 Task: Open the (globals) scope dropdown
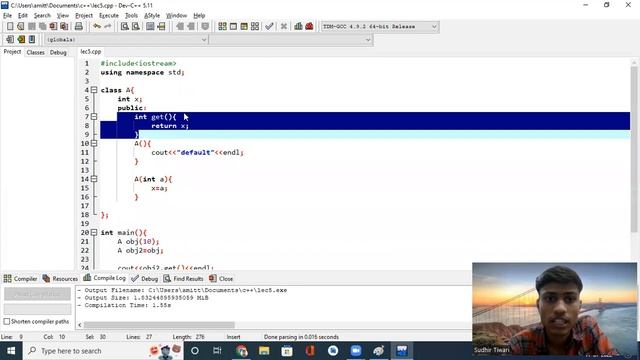click(x=126, y=40)
